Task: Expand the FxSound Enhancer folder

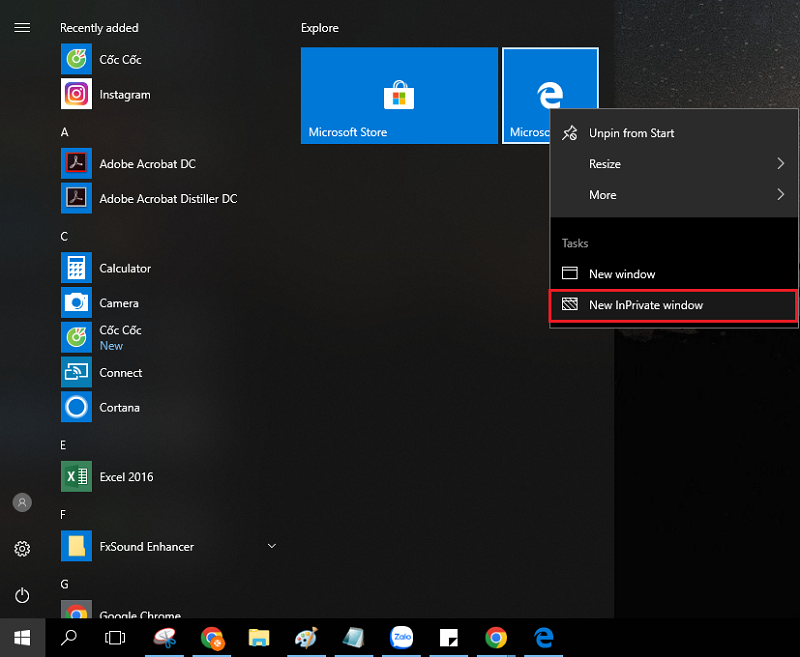Action: (271, 546)
